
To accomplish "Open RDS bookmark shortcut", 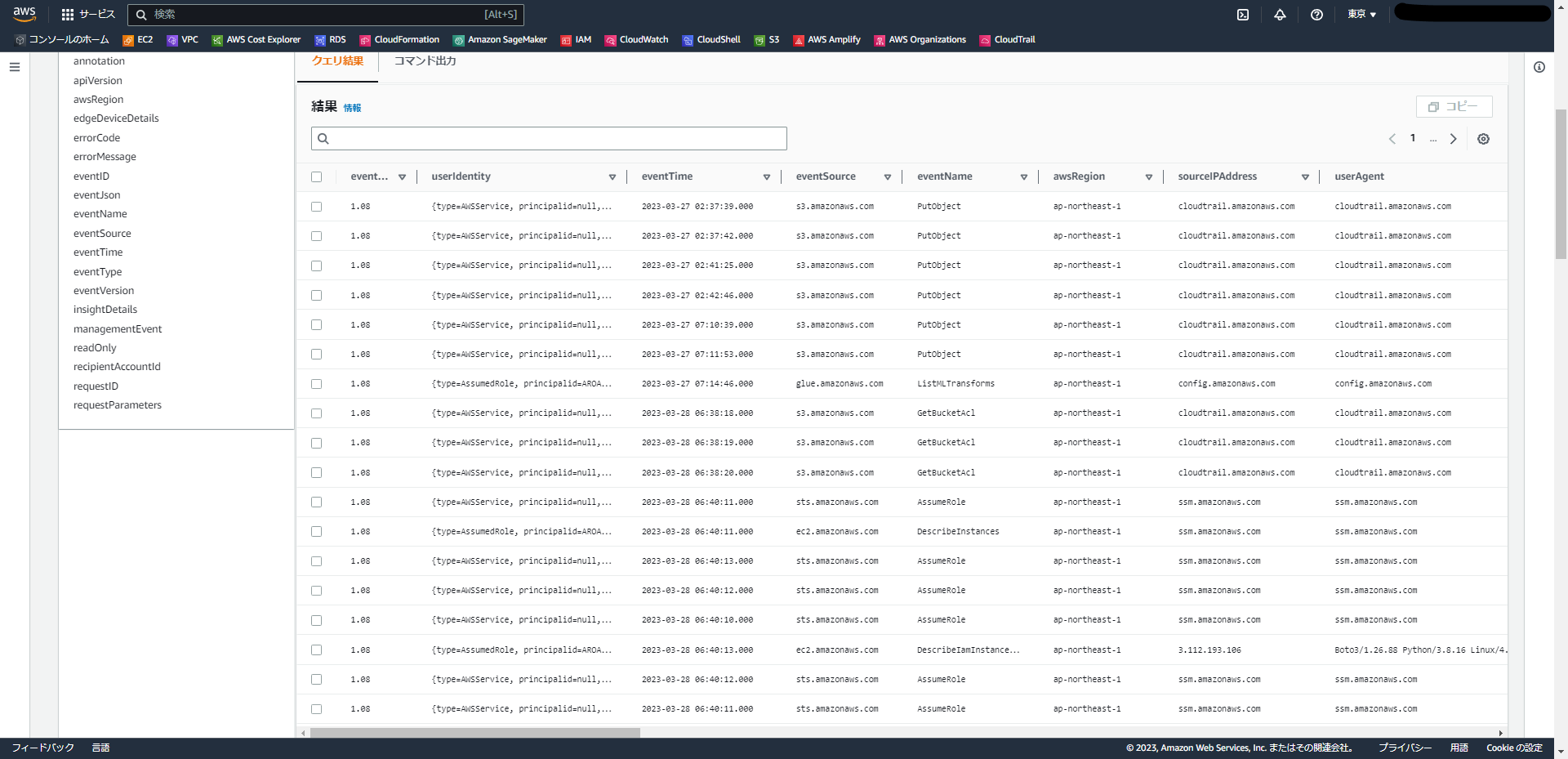I will 331,40.
